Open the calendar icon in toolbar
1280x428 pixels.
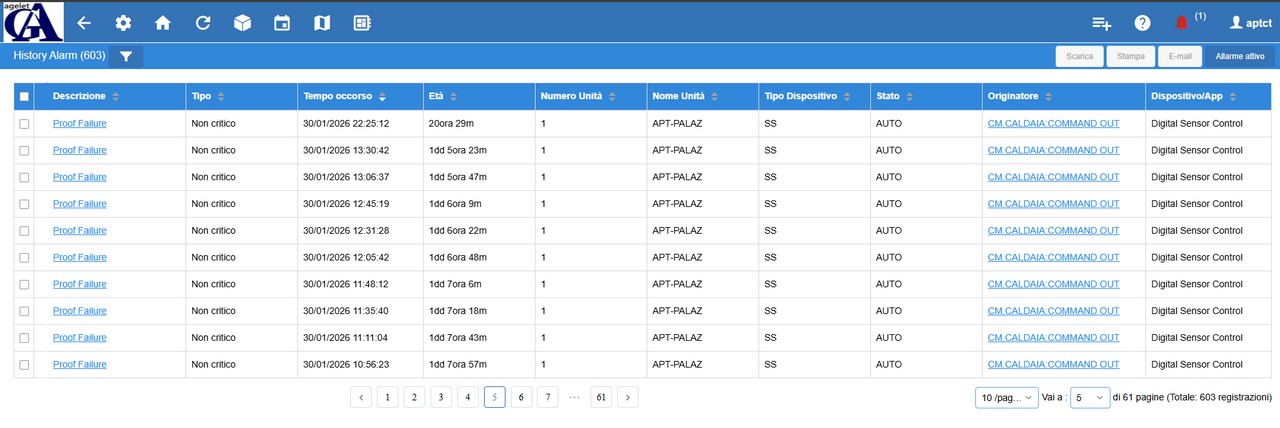[x=282, y=23]
